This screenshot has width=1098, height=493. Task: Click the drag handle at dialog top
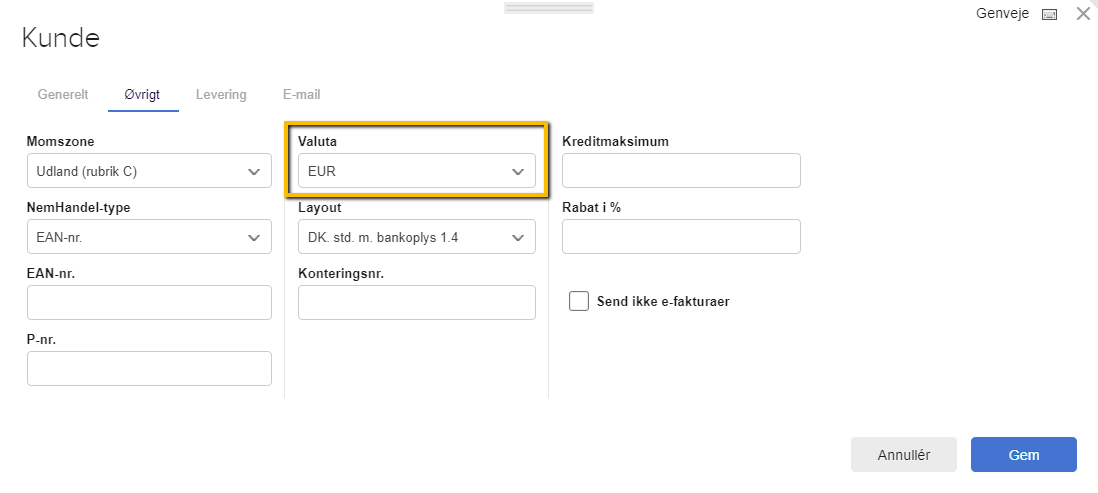[549, 8]
